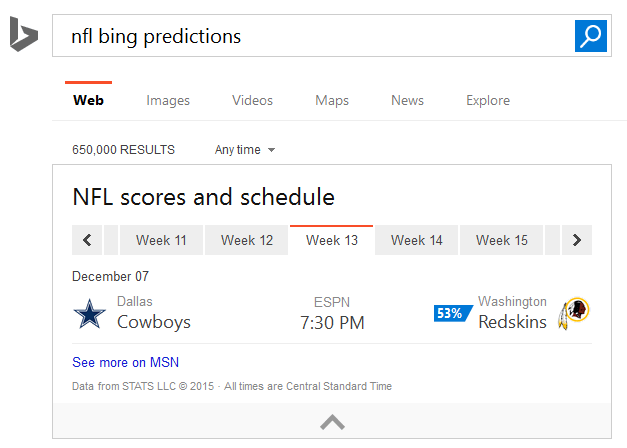
Task: Select the Week 12 tab
Action: point(246,240)
